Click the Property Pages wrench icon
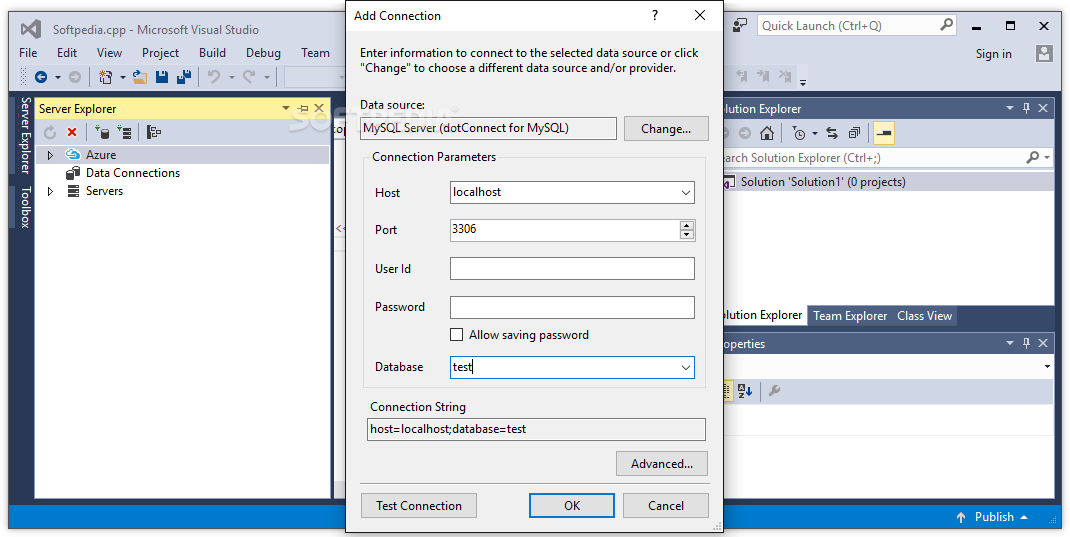Viewport: 1070px width, 537px height. pos(774,391)
